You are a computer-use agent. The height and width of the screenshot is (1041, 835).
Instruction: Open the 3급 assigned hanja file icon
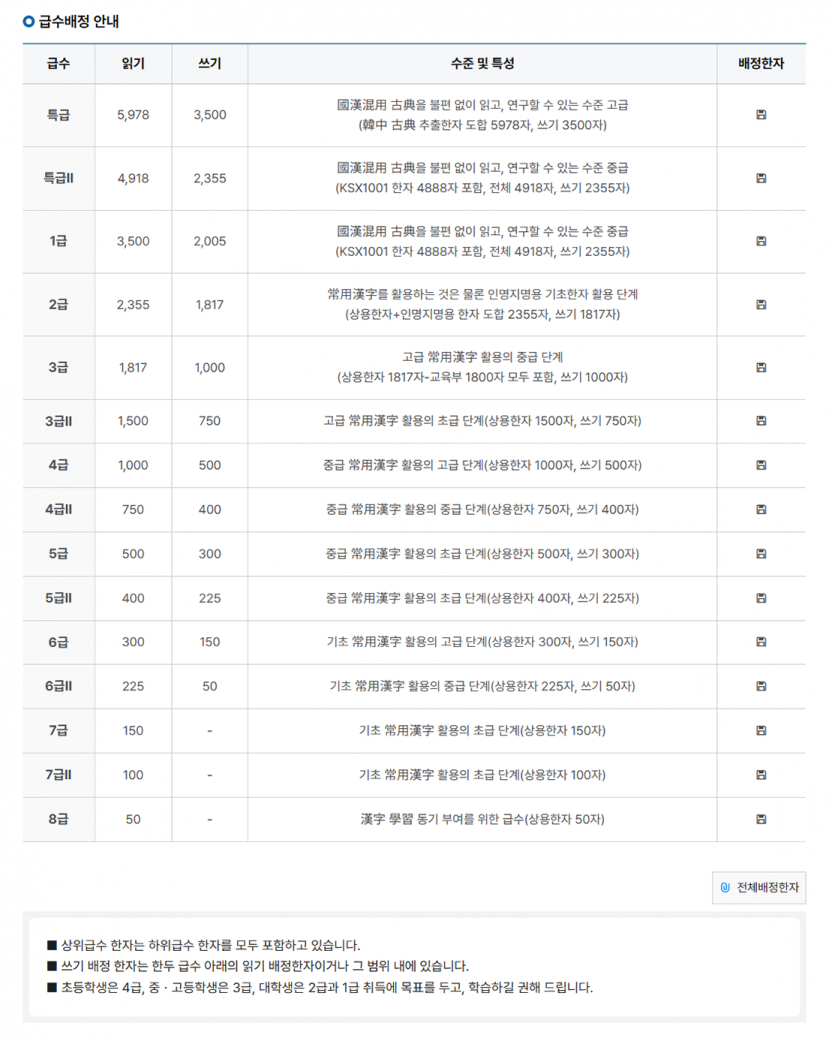tap(761, 367)
